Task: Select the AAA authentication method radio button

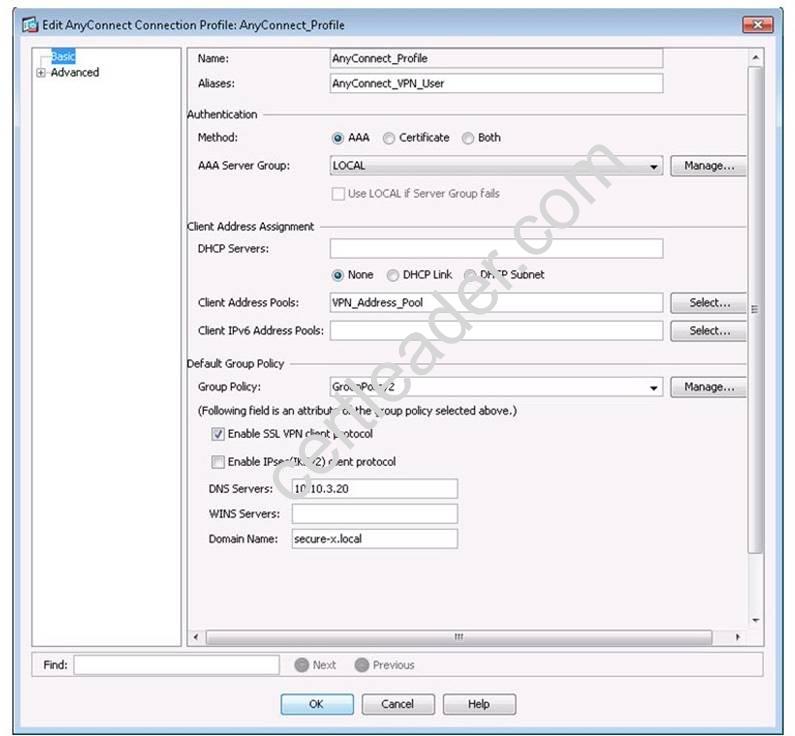Action: [x=337, y=138]
